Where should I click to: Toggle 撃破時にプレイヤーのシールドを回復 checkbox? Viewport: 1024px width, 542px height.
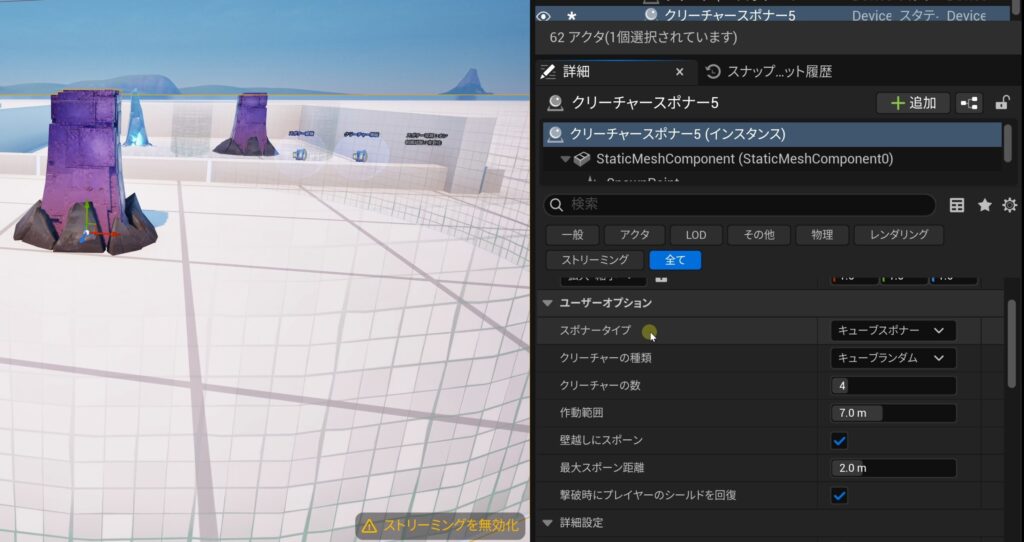point(840,495)
